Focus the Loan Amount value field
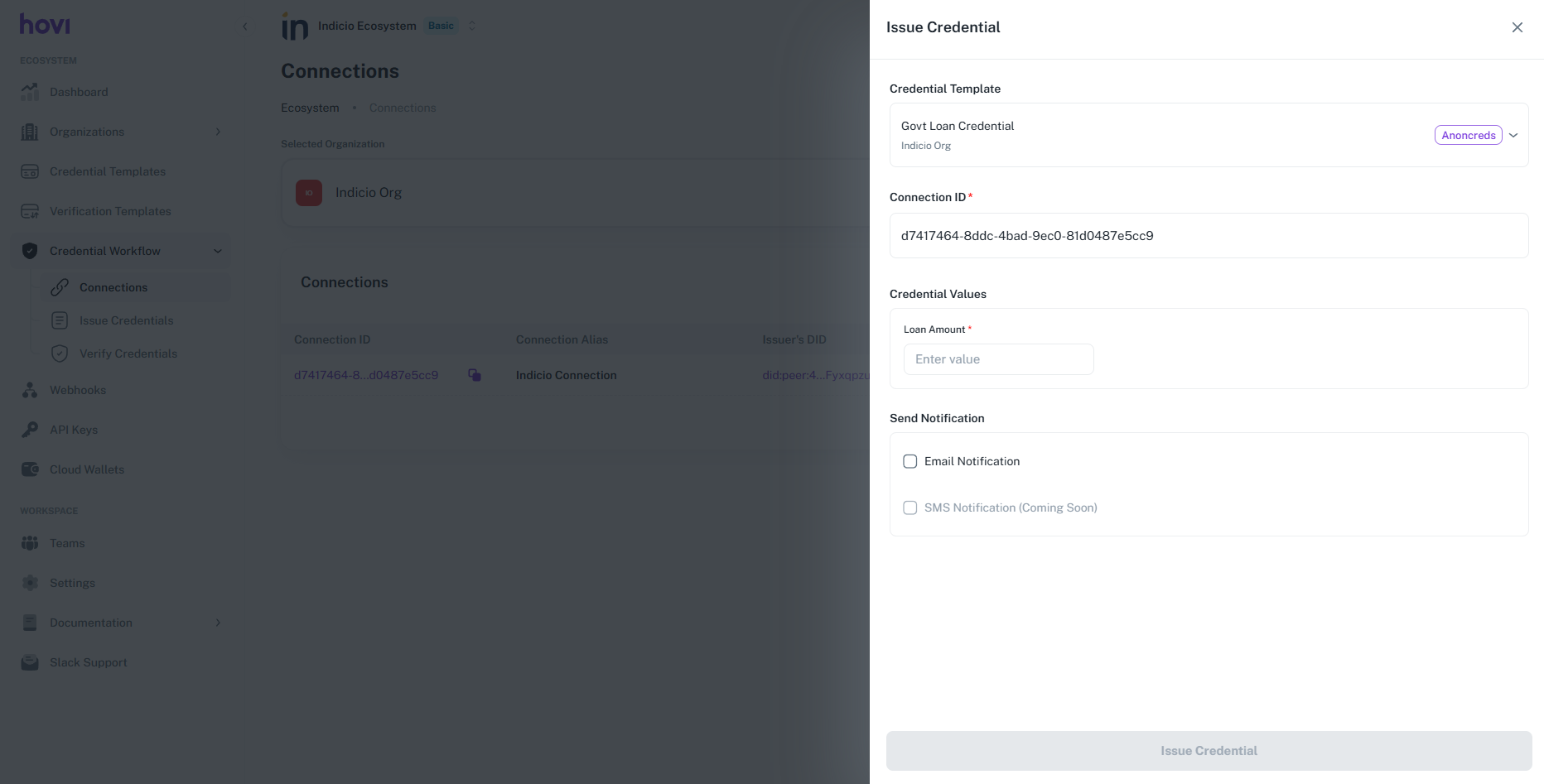 click(998, 359)
